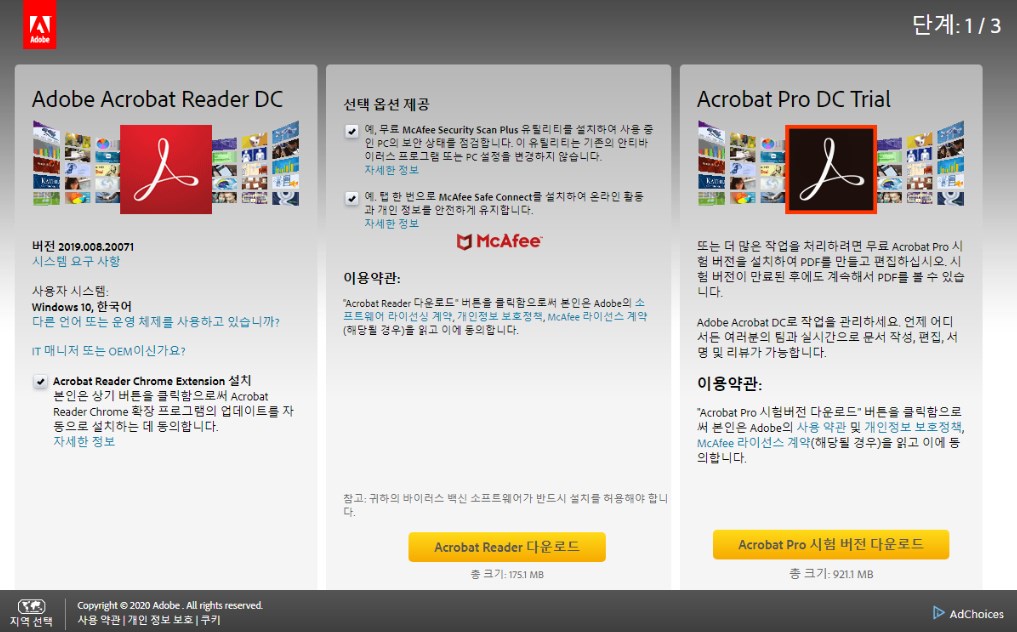
Task: Click the 버전 2019.008.20071 text
Action: 83,247
